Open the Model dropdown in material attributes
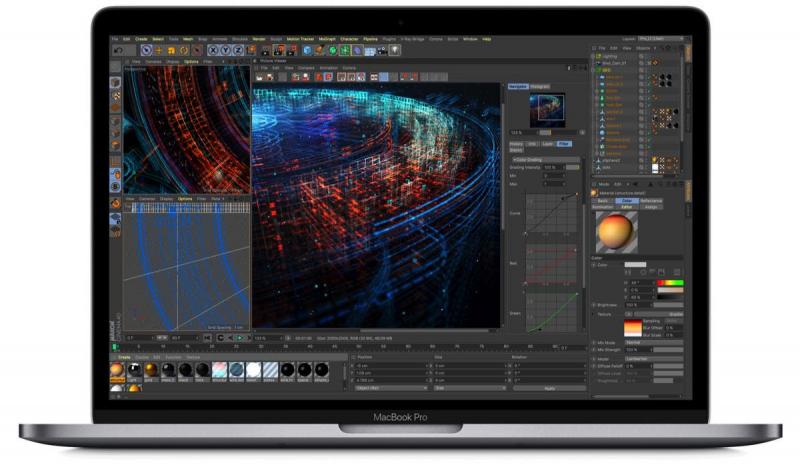The width and height of the screenshot is (800, 467). point(654,359)
